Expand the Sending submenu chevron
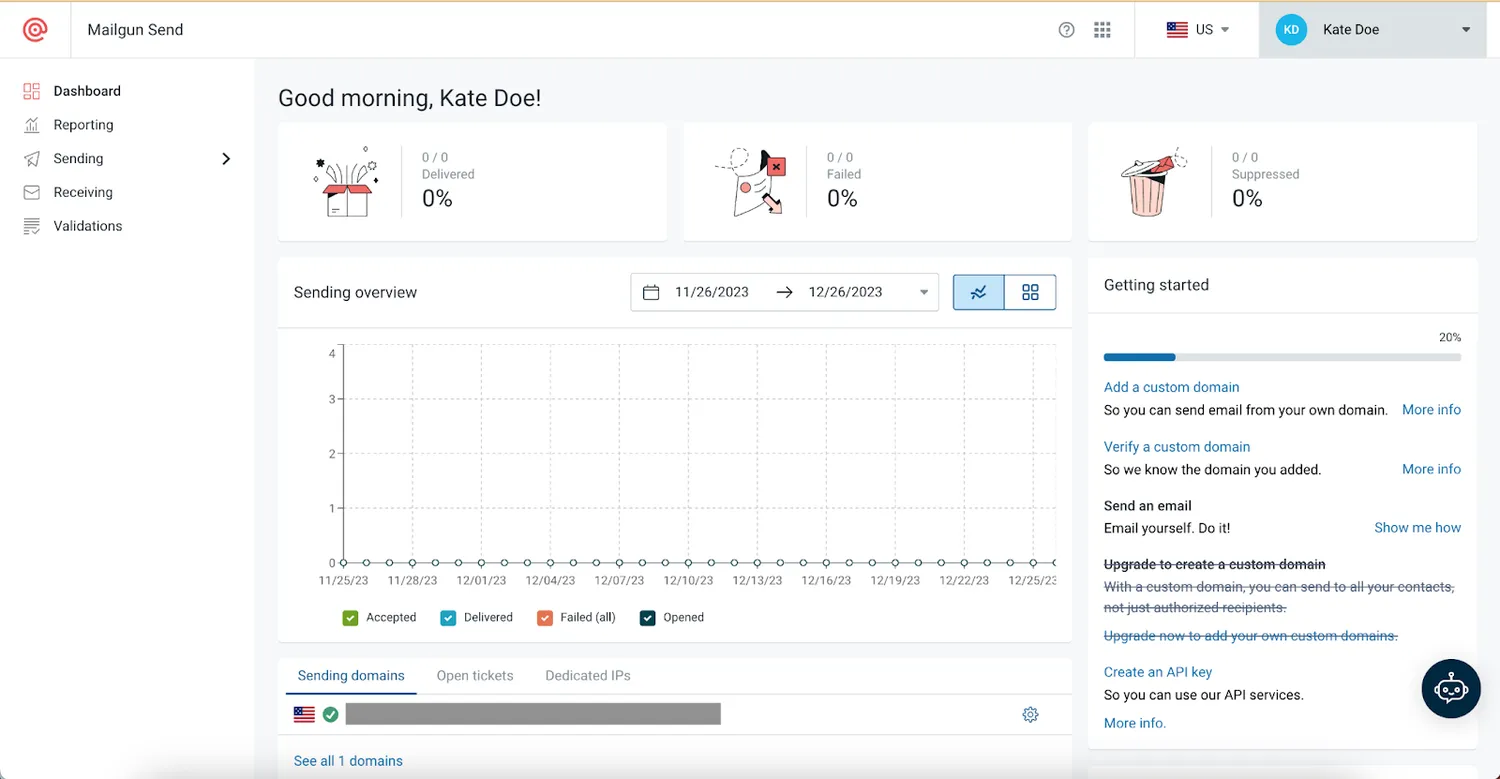1500x779 pixels. pos(226,159)
